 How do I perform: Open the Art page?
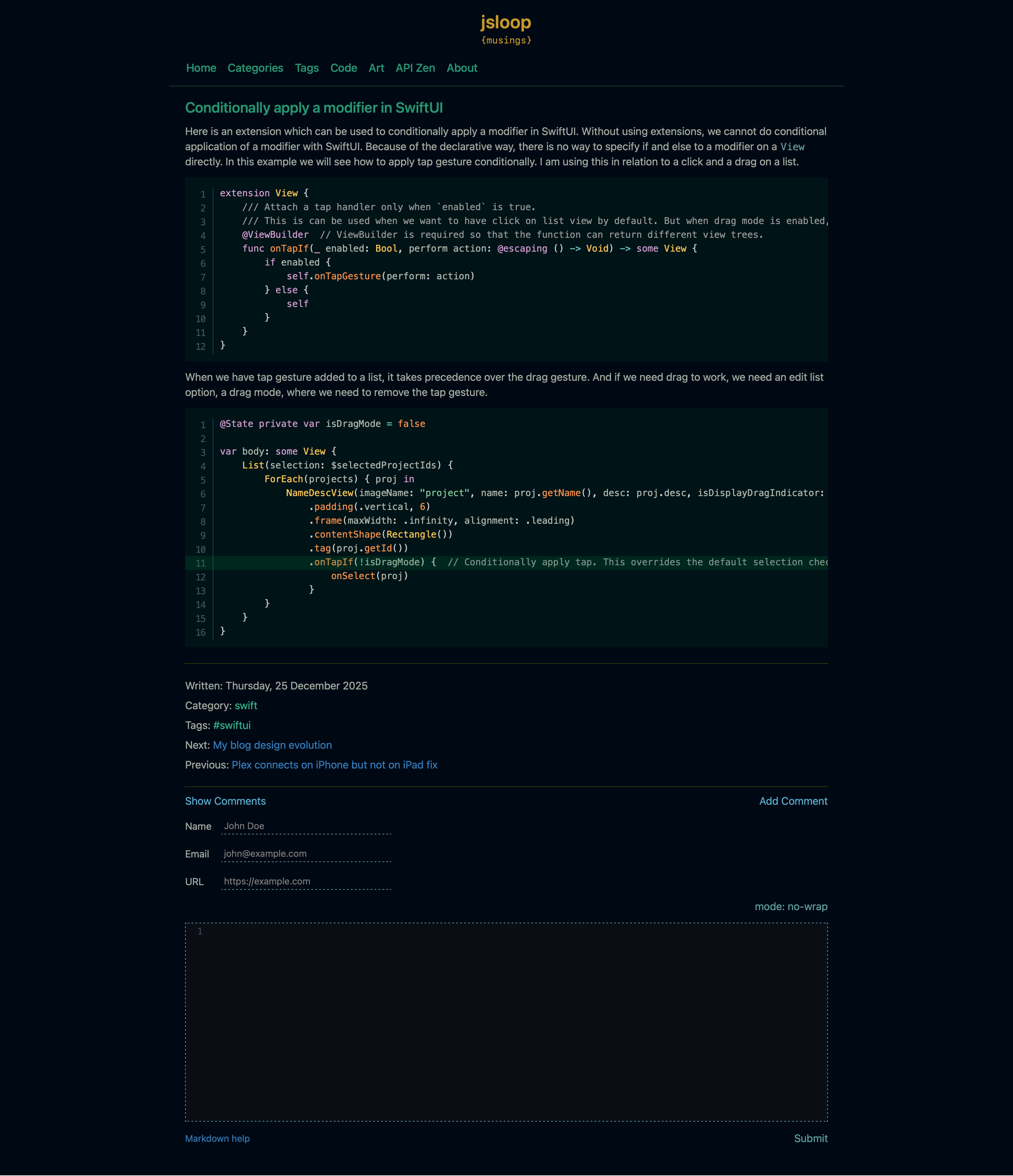[376, 68]
